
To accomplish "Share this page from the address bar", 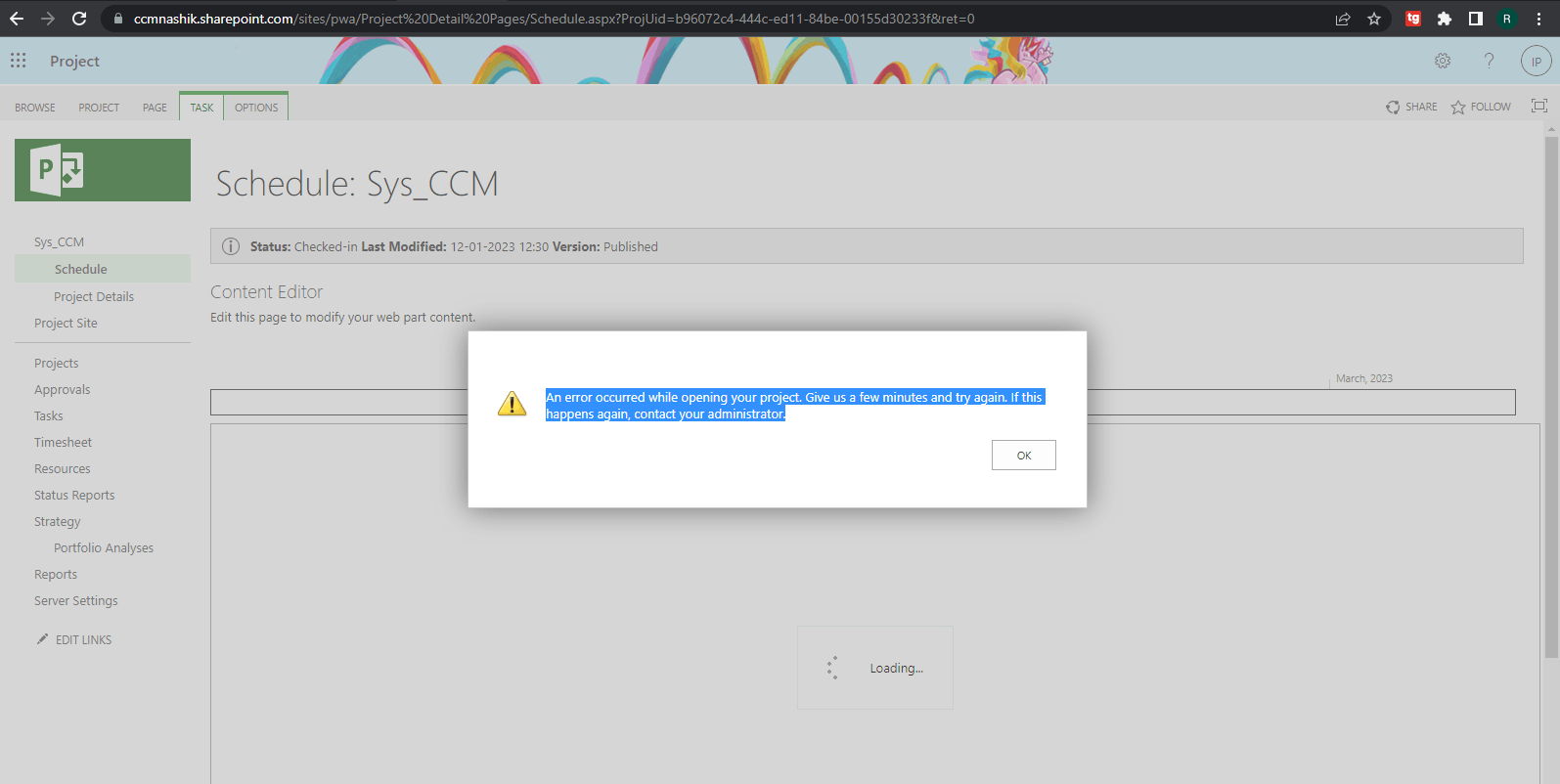I will 1343,19.
